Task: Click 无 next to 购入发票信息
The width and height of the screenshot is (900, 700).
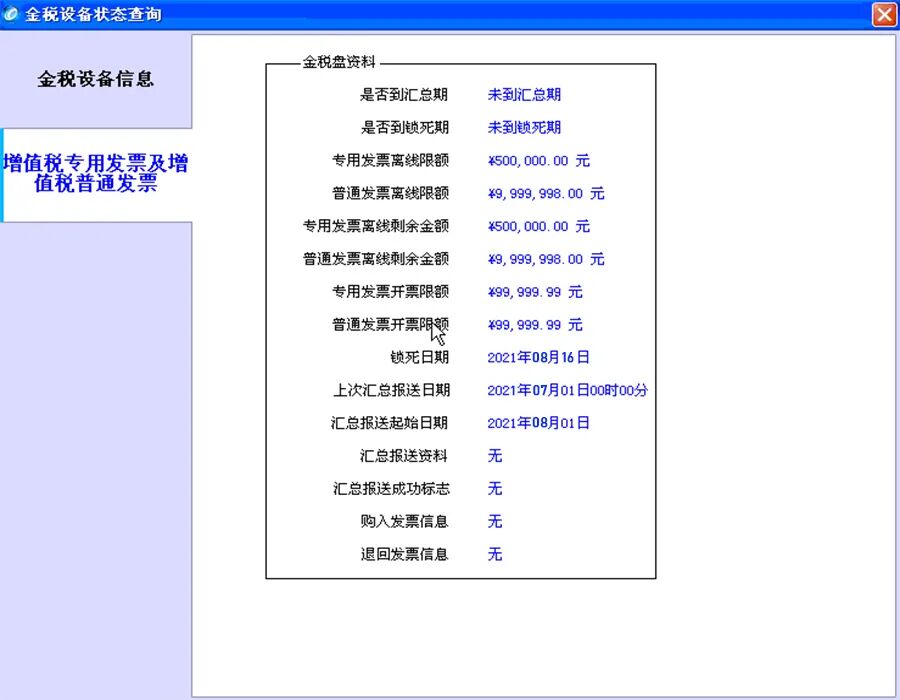Action: click(494, 521)
